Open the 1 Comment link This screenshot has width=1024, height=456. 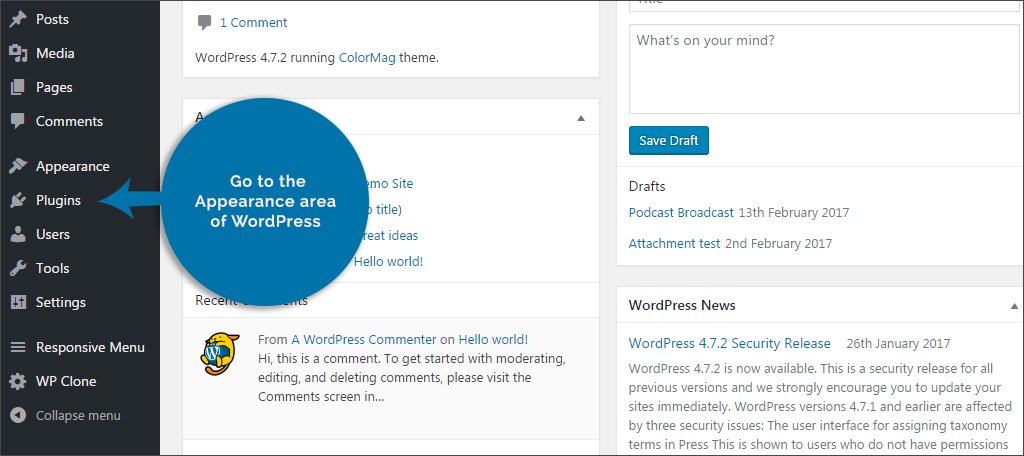[253, 23]
